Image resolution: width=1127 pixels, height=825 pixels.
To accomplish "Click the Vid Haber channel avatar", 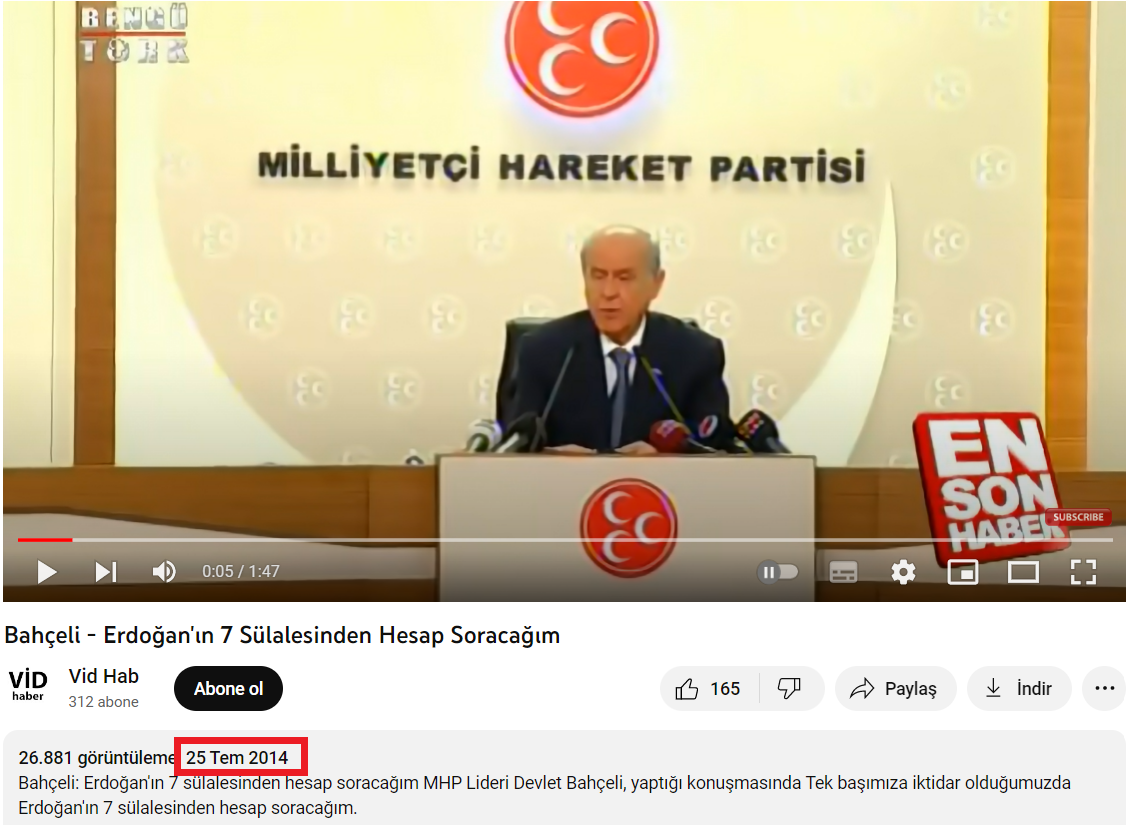I will click(28, 687).
